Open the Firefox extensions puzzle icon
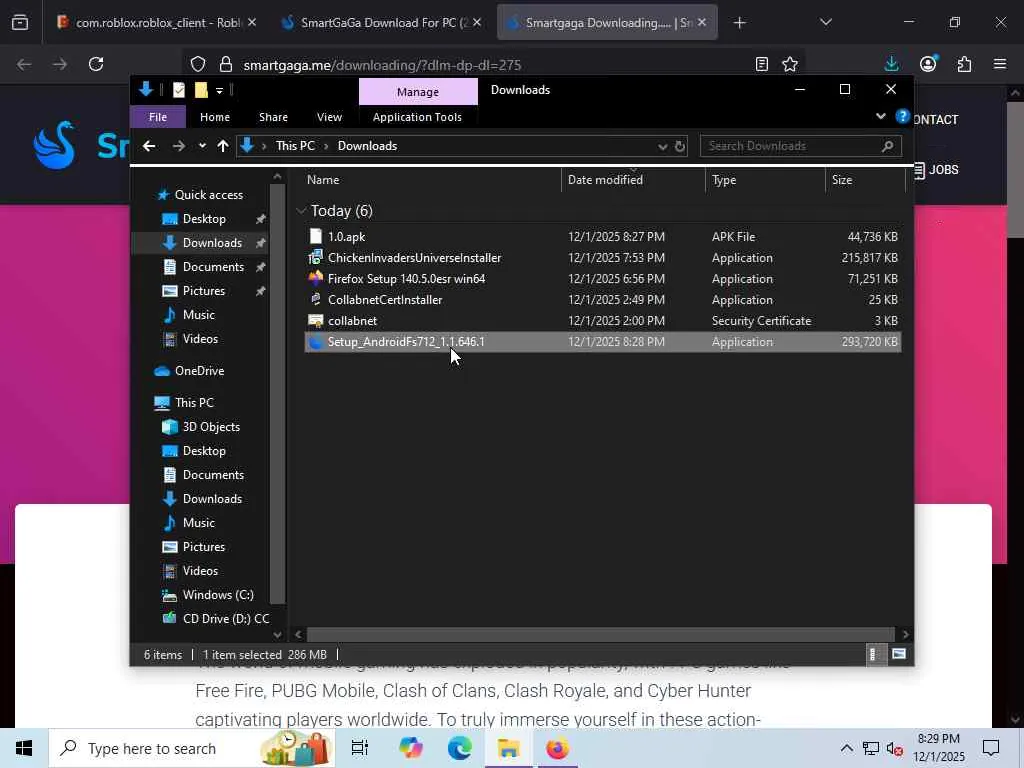 [x=964, y=64]
